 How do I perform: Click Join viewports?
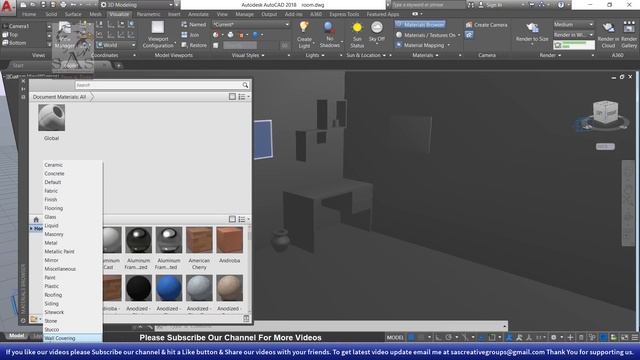click(x=190, y=35)
